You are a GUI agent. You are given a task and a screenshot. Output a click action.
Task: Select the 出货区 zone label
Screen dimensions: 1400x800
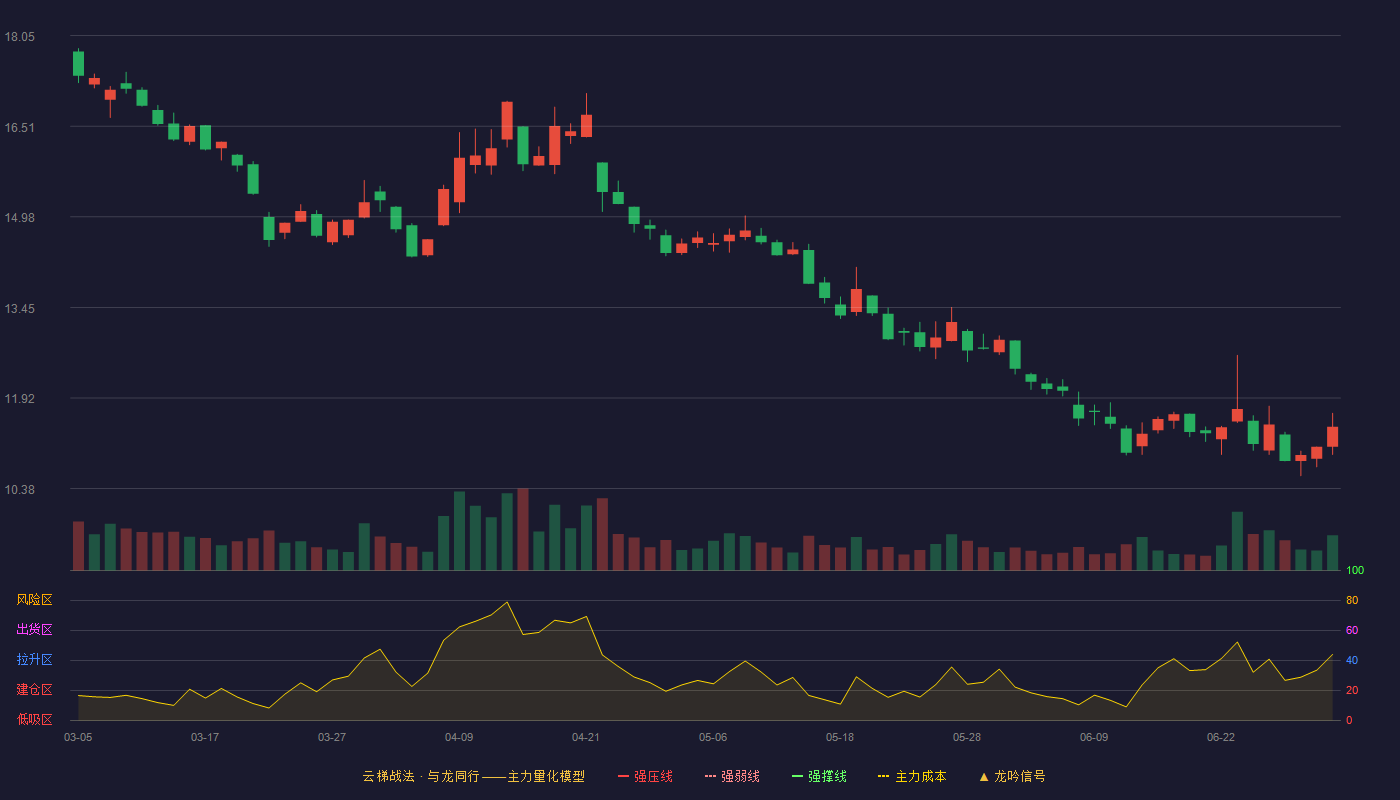coord(34,630)
